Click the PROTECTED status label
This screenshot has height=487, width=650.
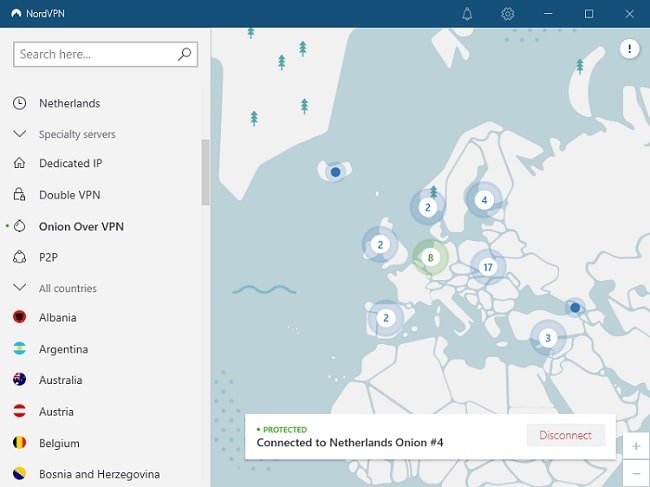pyautogui.click(x=285, y=430)
